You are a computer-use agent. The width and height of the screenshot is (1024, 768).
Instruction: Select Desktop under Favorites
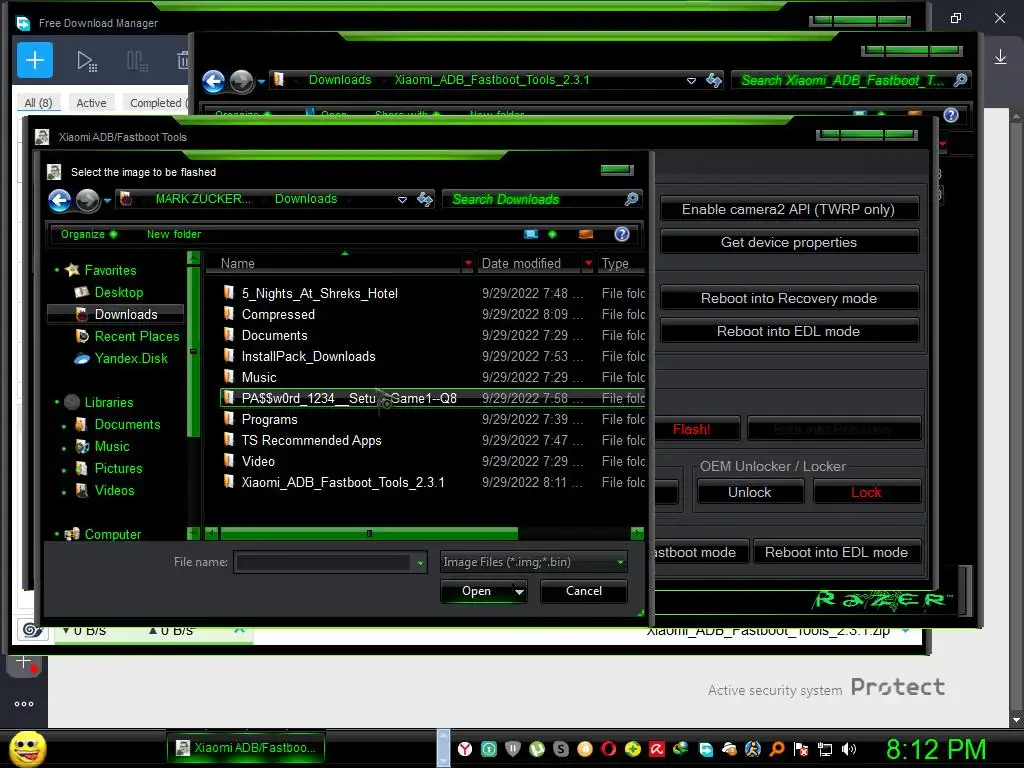(118, 293)
